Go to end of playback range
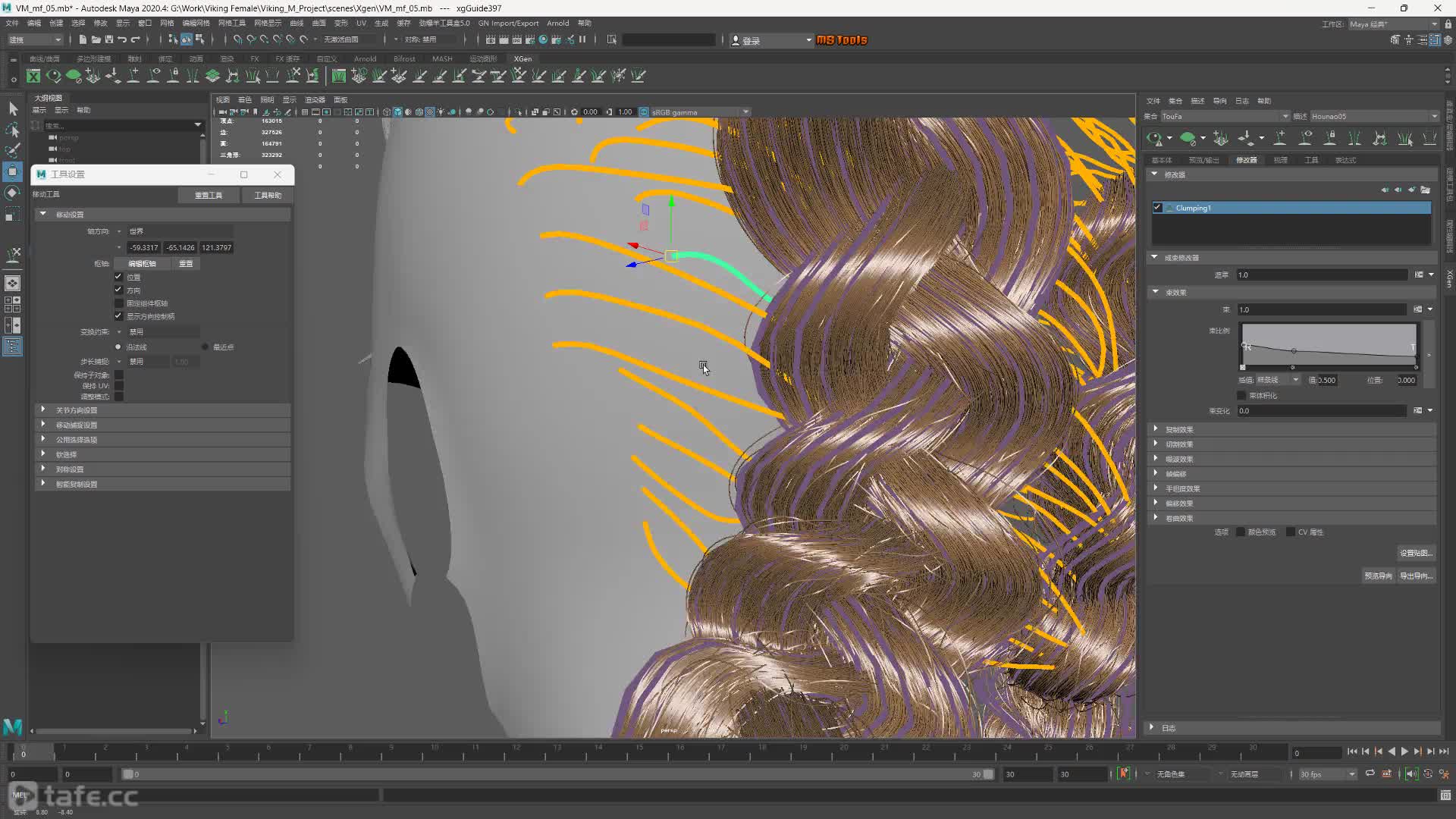 click(x=1444, y=752)
